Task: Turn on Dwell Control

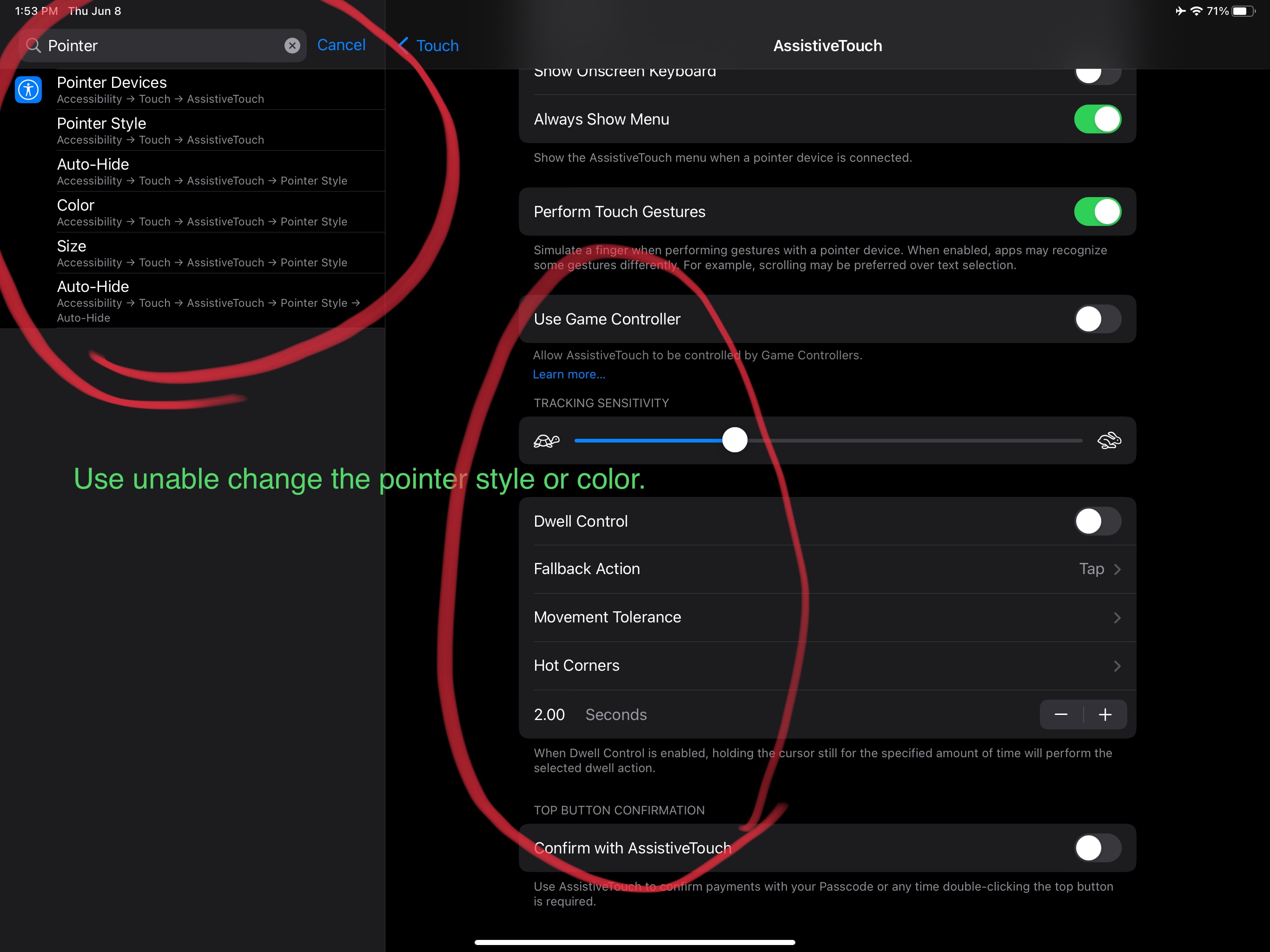Action: [x=1097, y=521]
